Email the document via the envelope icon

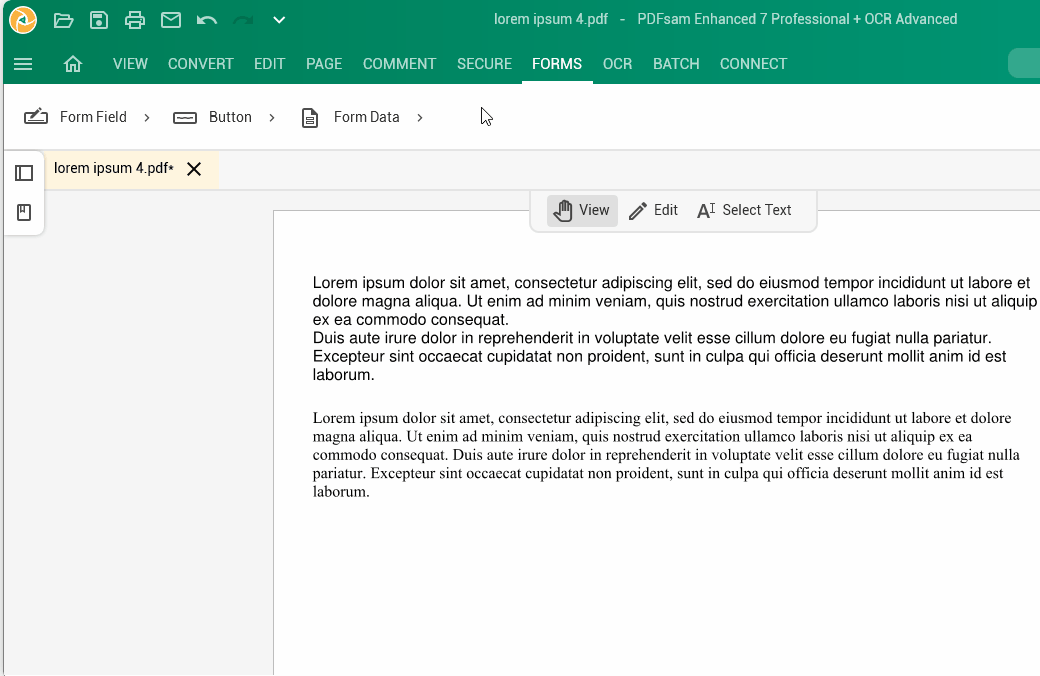[x=168, y=19]
